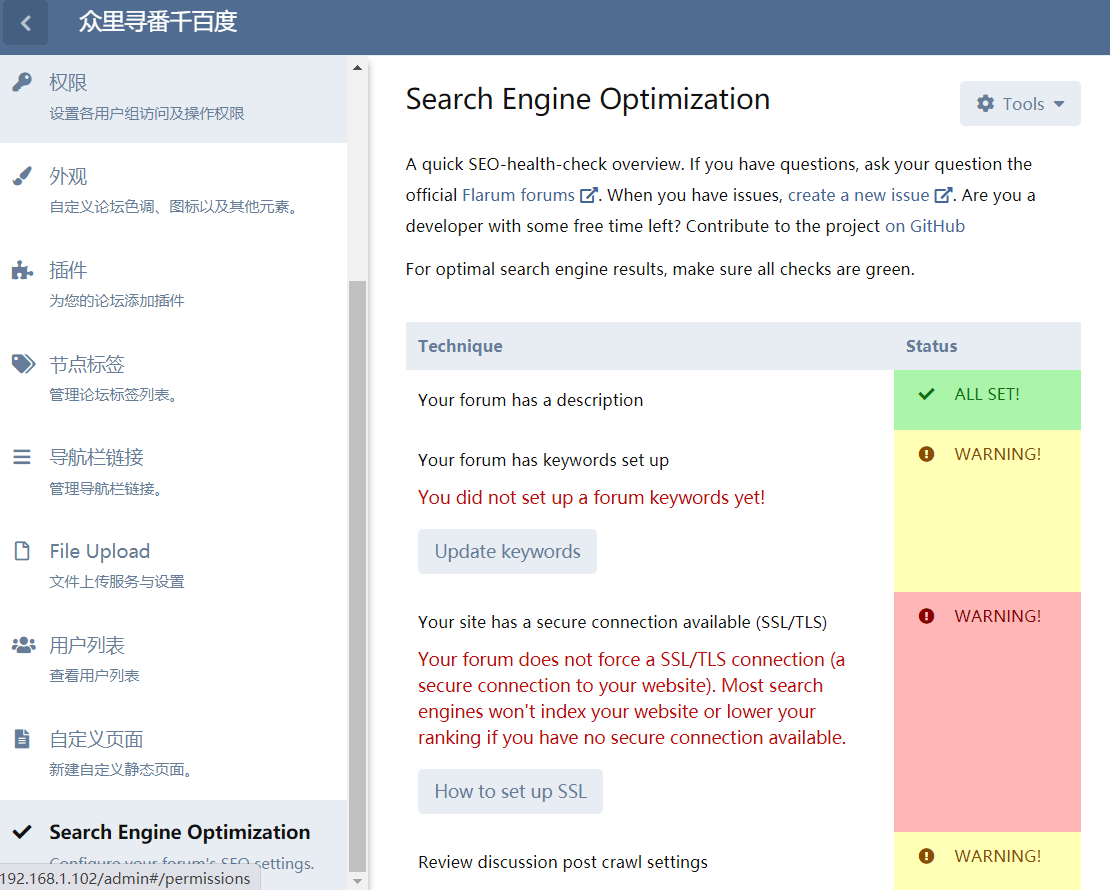The image size is (1110, 890).
Task: Click the hamburger bars icon beside 导航栏链接
Action: 22,457
